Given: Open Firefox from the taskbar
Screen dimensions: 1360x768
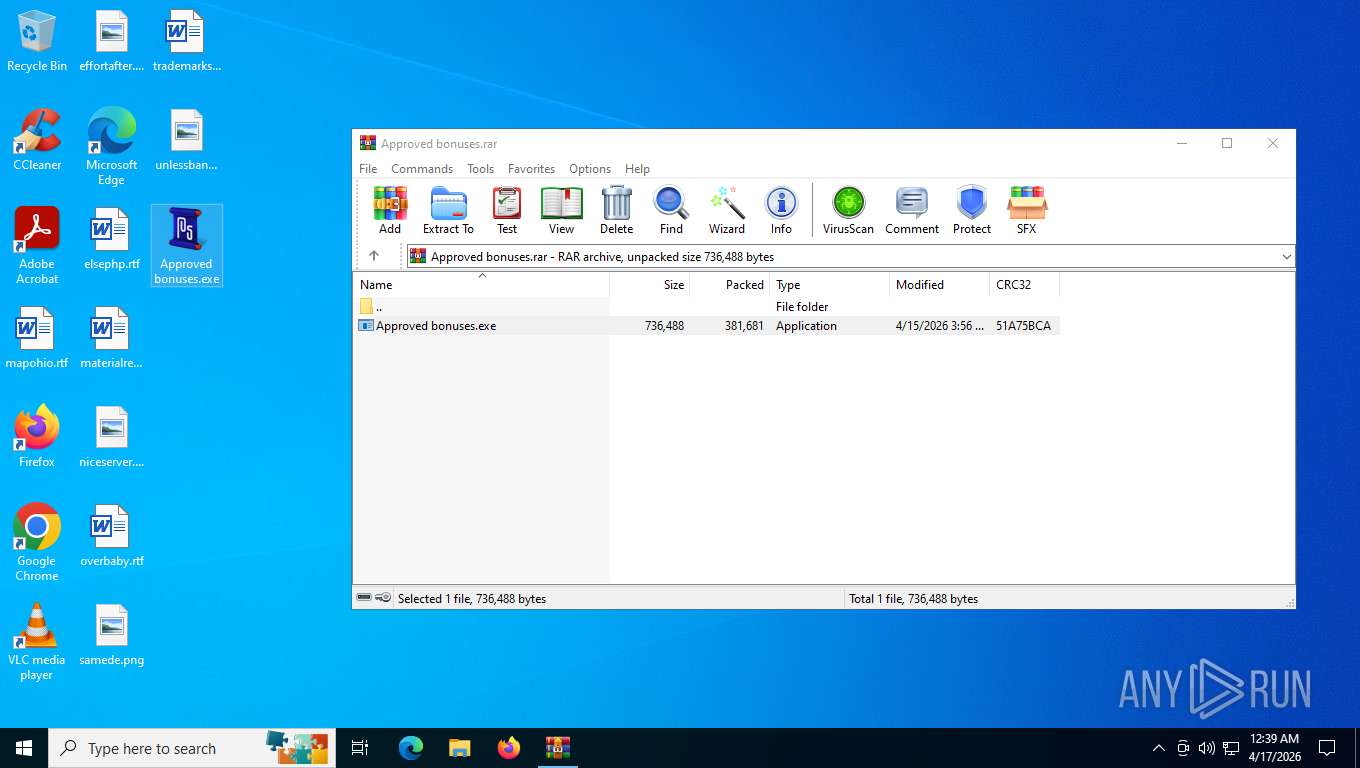Looking at the screenshot, I should click(508, 748).
